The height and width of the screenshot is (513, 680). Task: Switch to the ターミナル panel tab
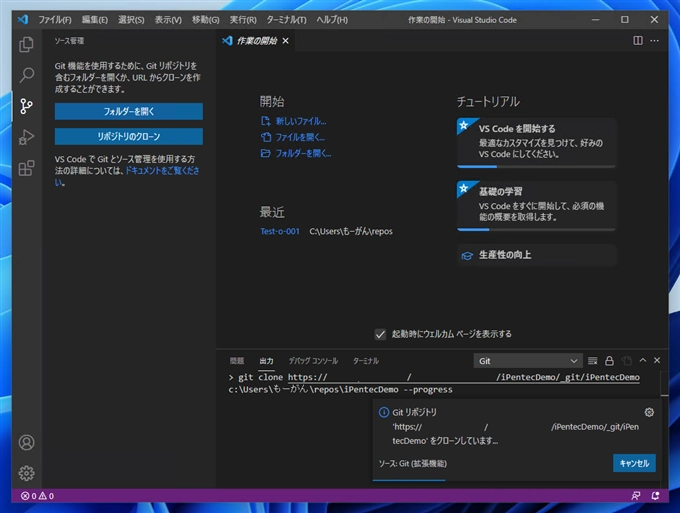[366, 361]
